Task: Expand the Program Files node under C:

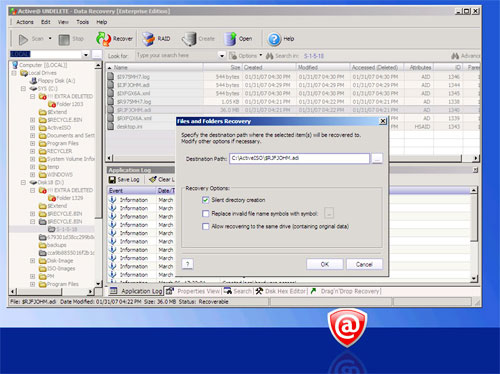Action: [32, 143]
